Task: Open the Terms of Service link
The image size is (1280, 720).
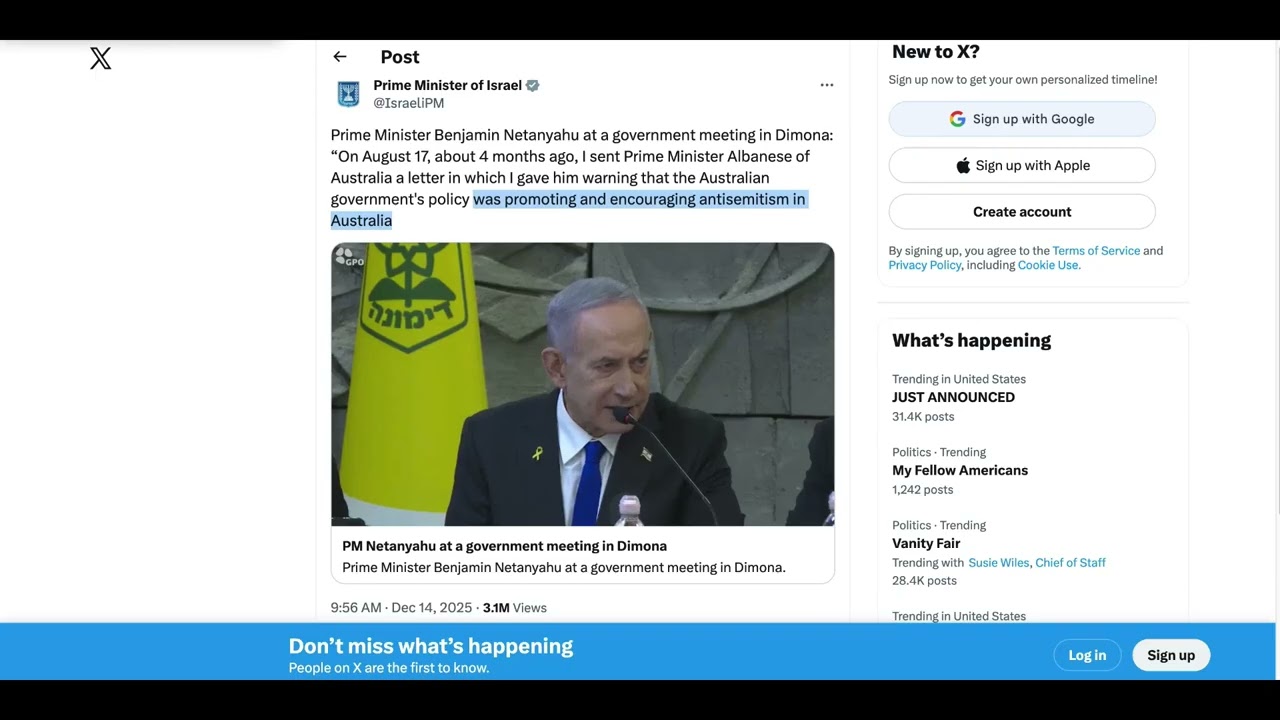Action: click(x=1096, y=251)
